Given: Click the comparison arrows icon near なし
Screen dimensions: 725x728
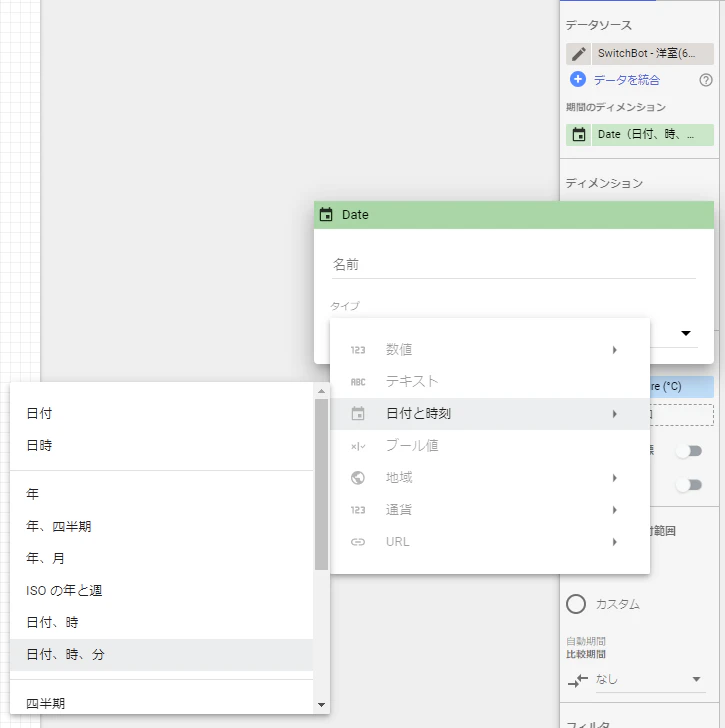Looking at the screenshot, I should [577, 681].
